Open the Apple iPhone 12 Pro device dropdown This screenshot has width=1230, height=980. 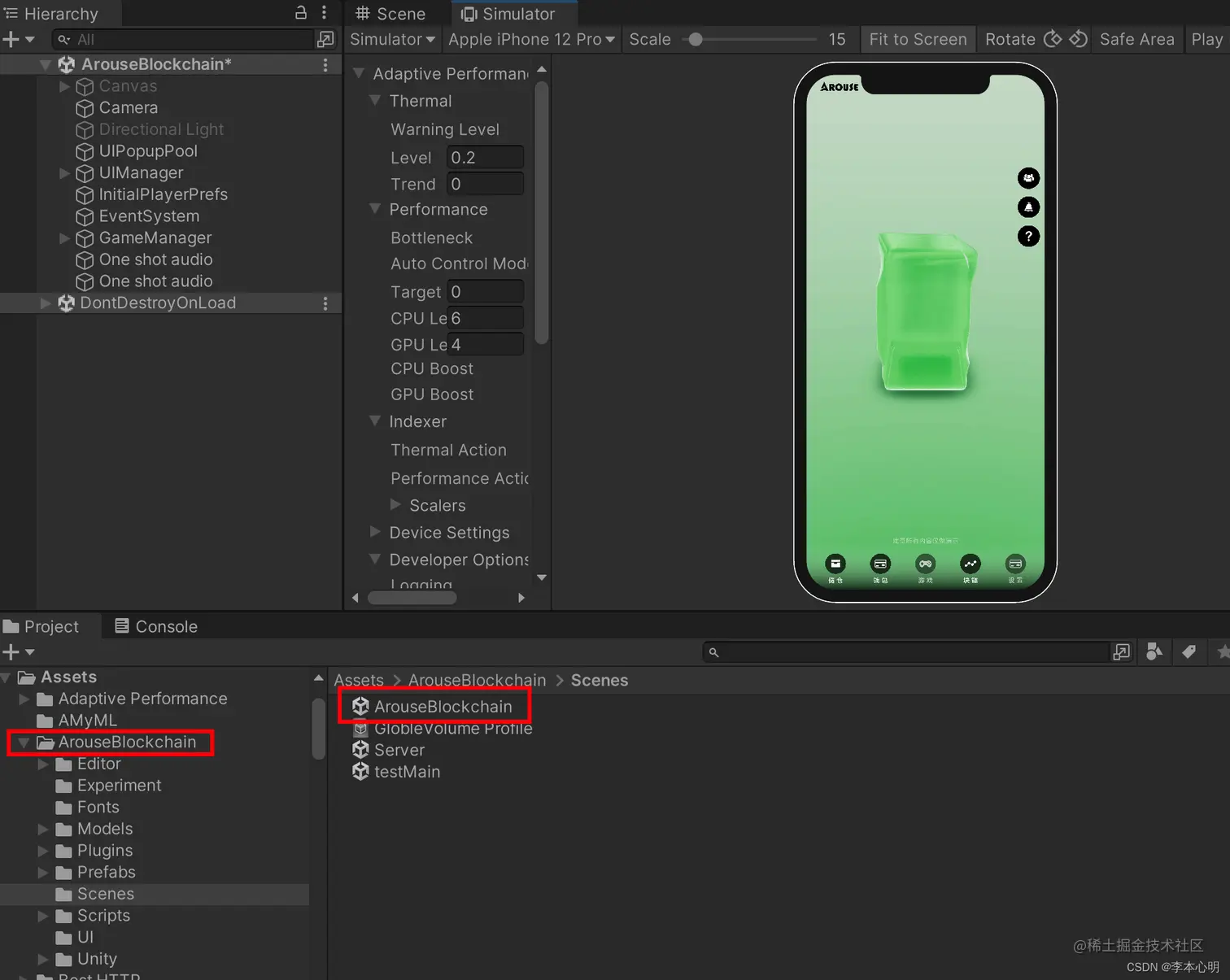[x=531, y=39]
